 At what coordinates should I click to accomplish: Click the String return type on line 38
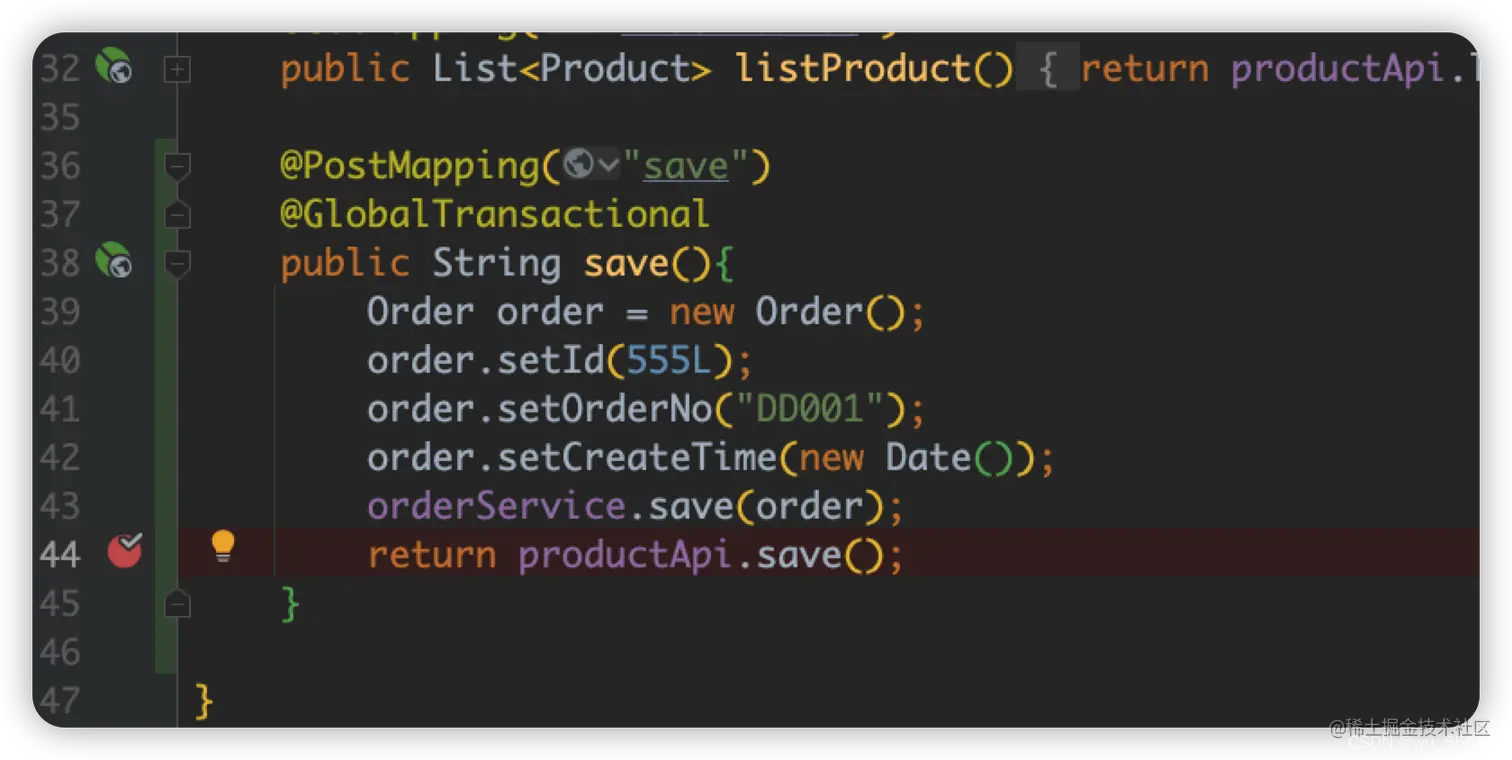(496, 265)
